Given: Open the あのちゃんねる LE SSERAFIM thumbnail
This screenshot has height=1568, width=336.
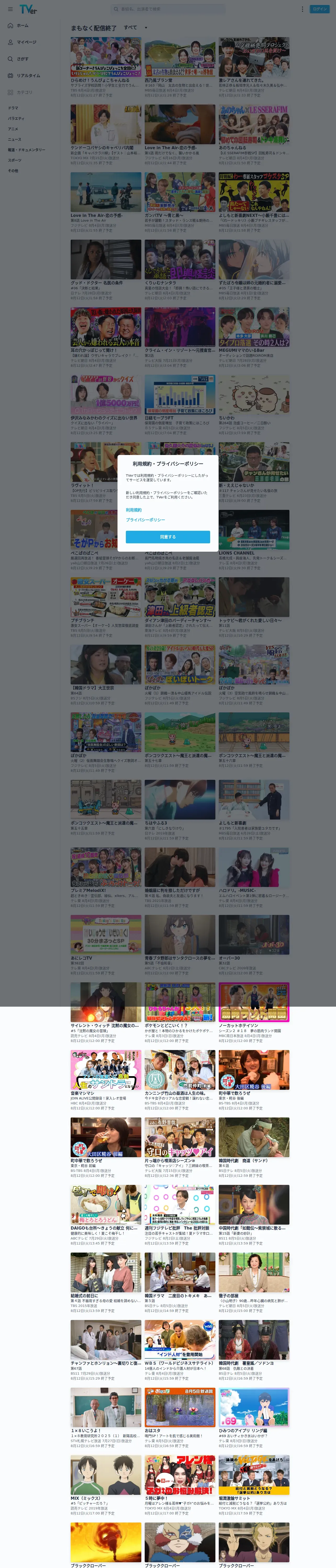Looking at the screenshot, I should (x=254, y=124).
